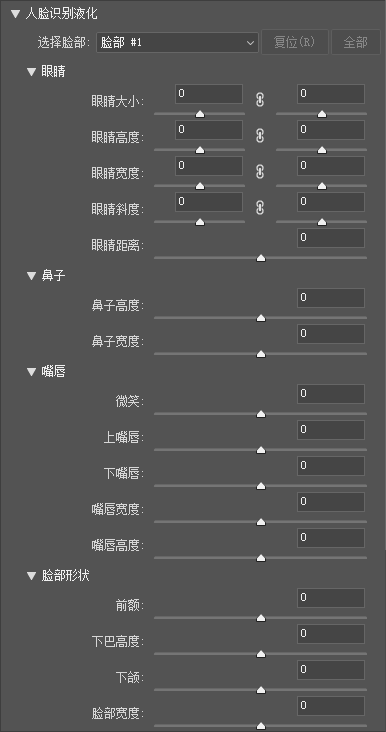Screen dimensions: 386x732
Task: Open the 选择脸部 dropdown
Action: point(177,42)
